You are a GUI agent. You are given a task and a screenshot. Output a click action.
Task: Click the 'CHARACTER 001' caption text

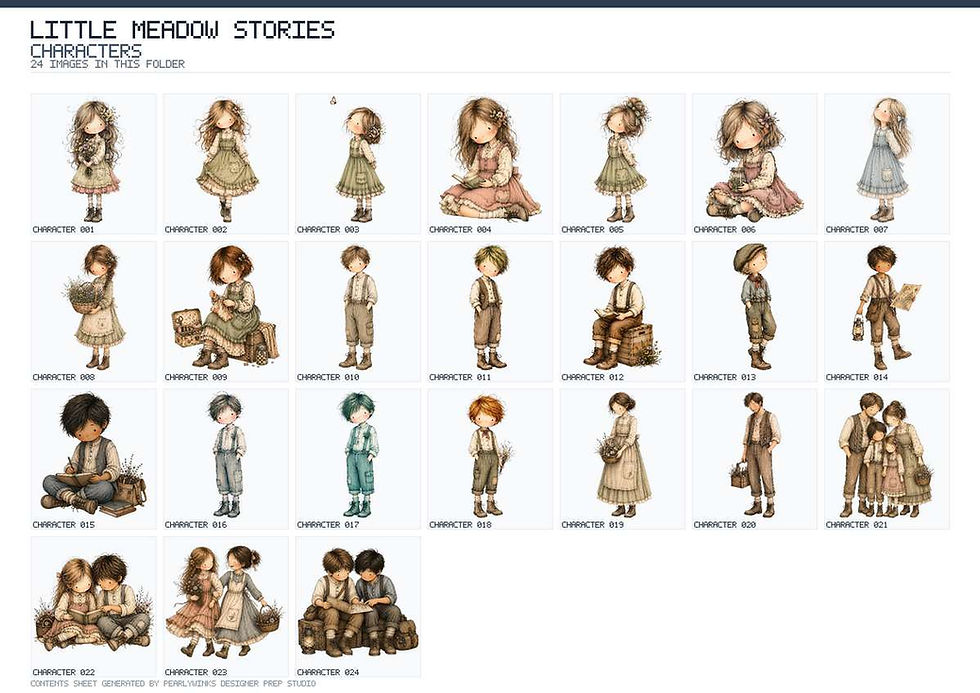point(63,230)
